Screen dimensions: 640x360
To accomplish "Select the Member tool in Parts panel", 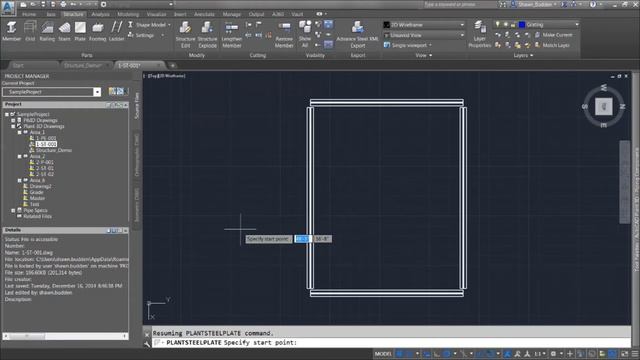I will point(11,31).
